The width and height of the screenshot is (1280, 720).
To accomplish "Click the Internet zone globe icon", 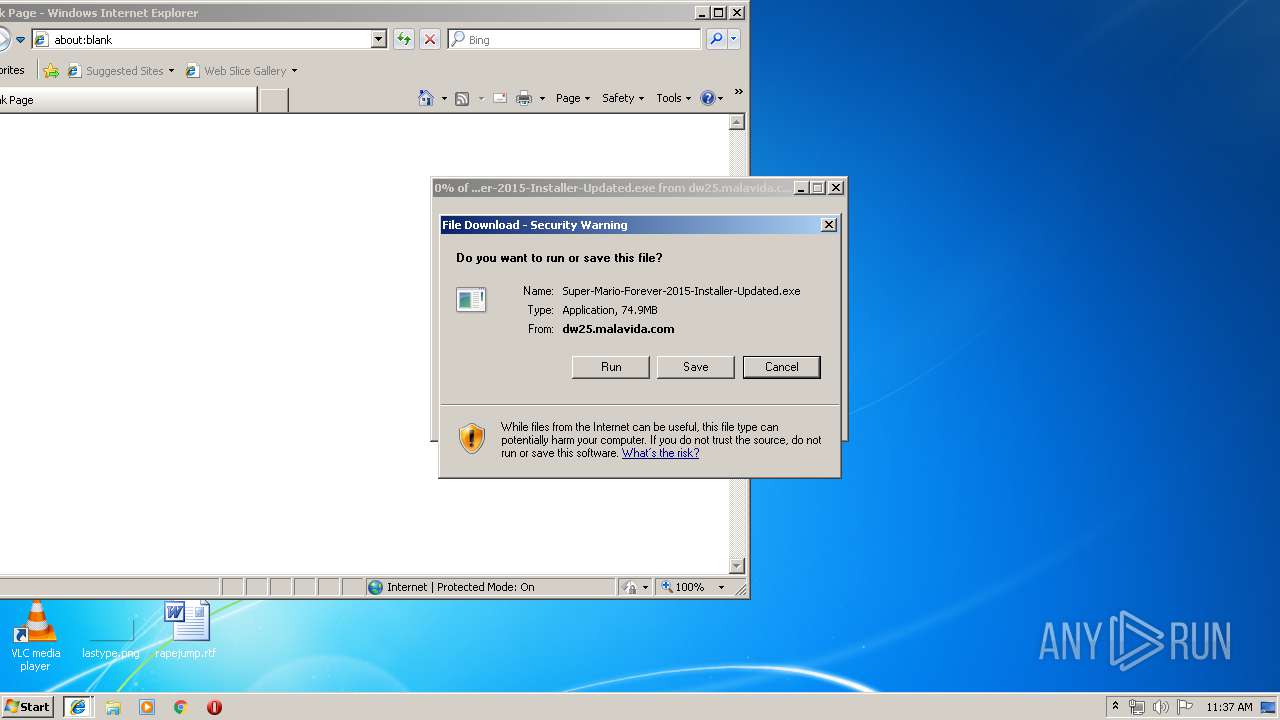I will [x=376, y=587].
